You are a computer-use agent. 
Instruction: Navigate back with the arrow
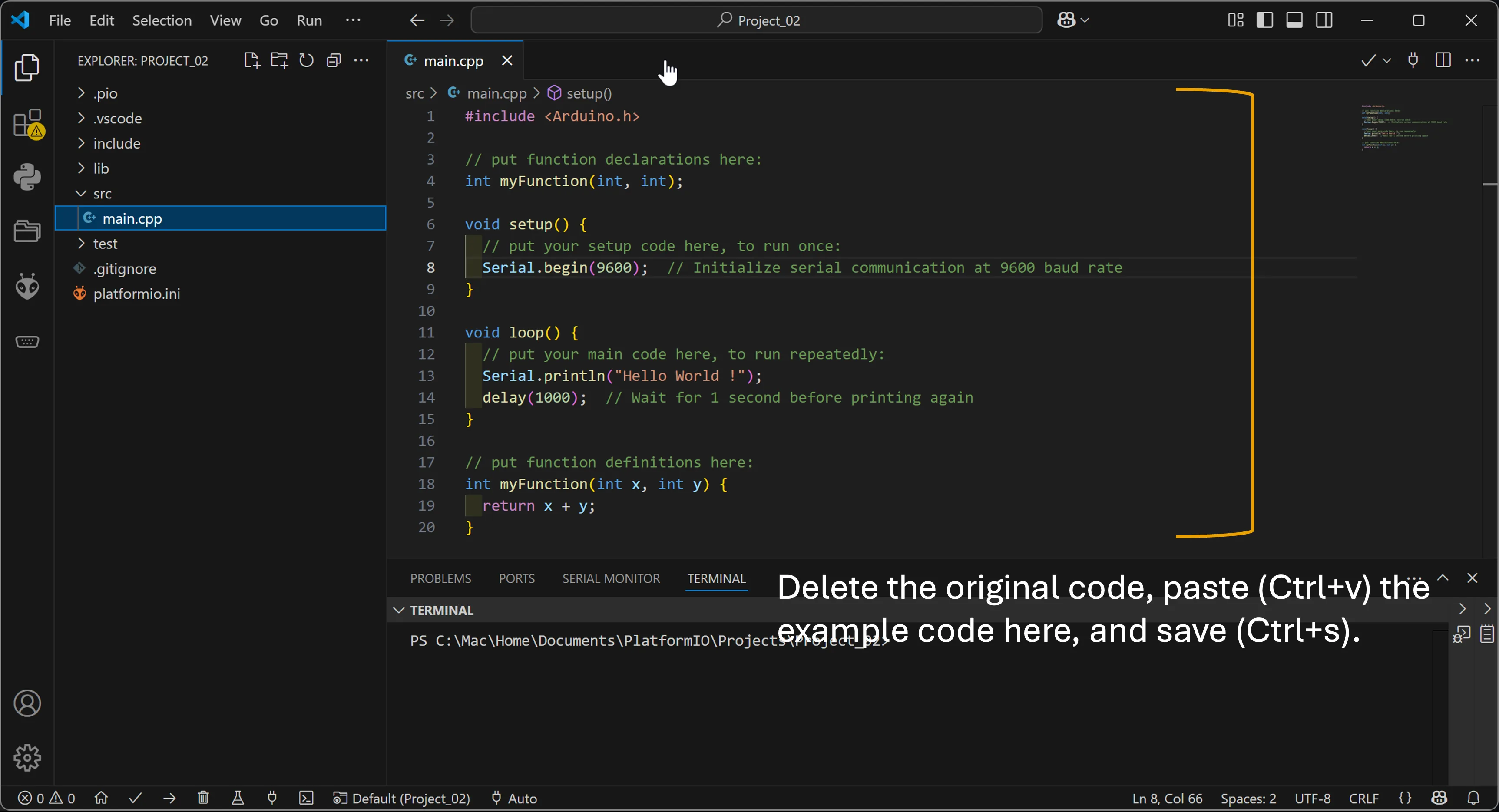(x=417, y=21)
